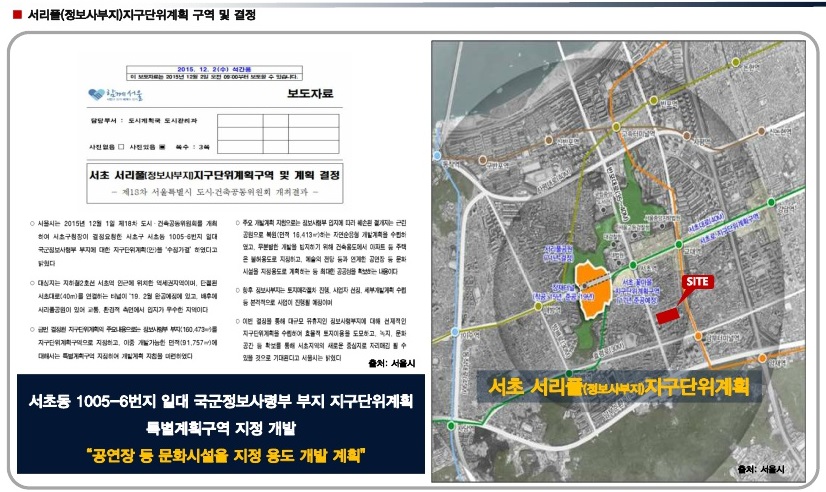Click the boxed title 서초 서리풀(정보사부지)지구단위계획구역 및 계획 결정
This screenshot has height=492, width=826.
[x=215, y=175]
